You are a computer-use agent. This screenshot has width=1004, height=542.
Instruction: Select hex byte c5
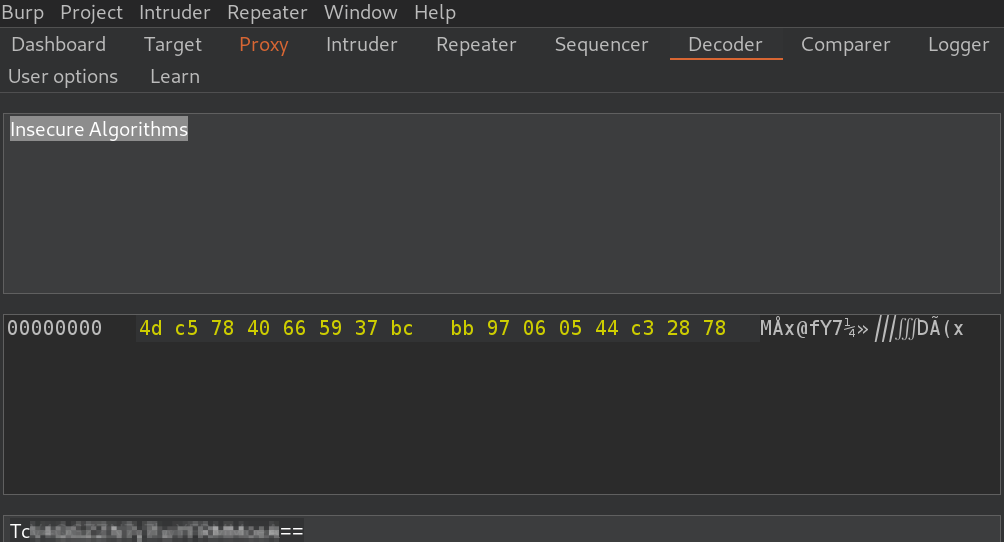pos(186,328)
